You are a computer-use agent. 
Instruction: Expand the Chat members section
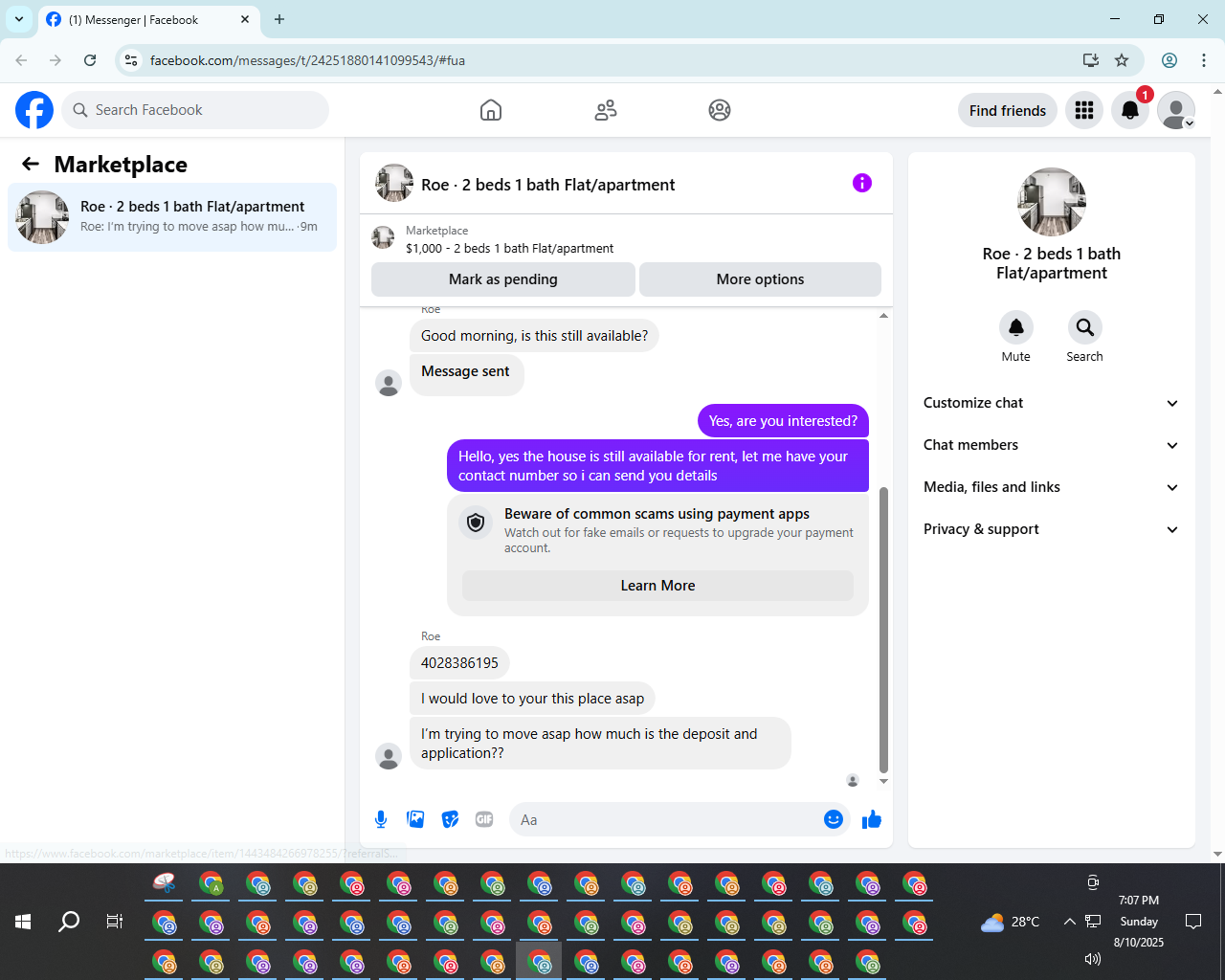click(1051, 445)
